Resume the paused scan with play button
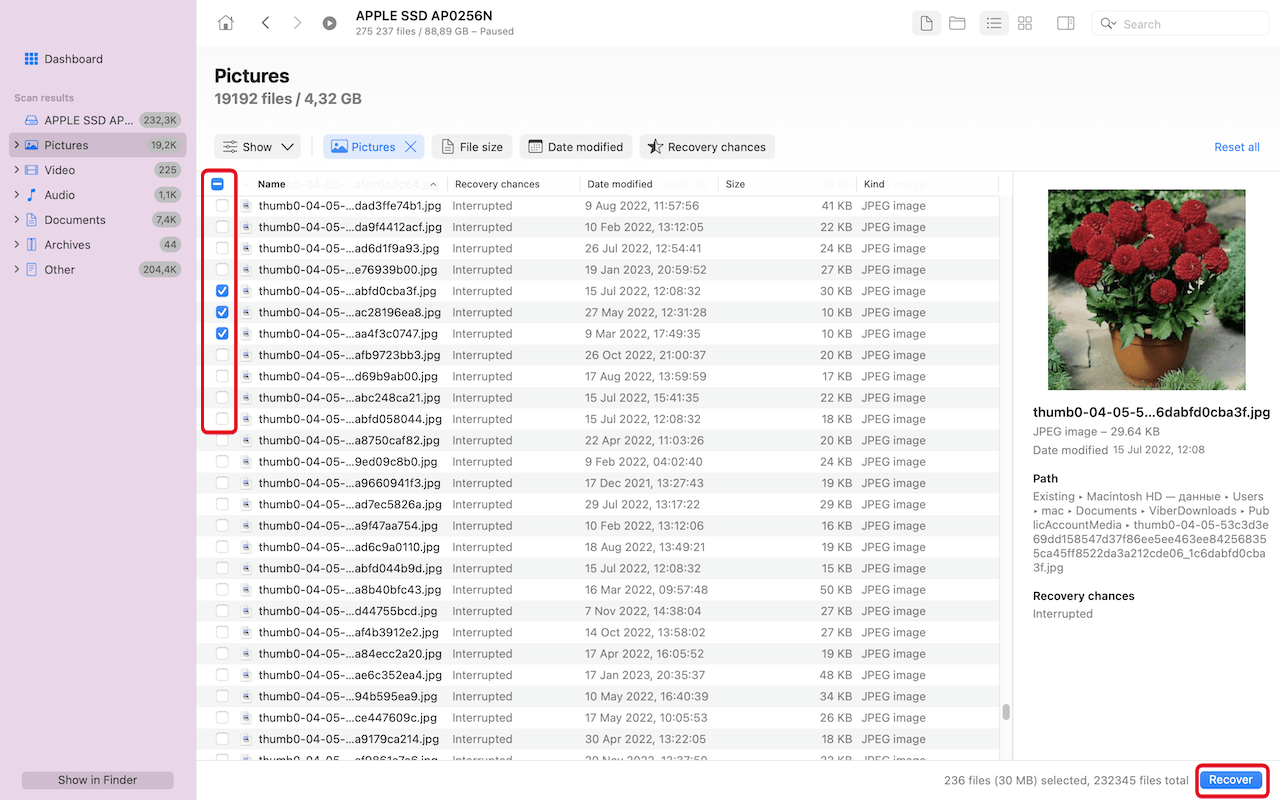The height and width of the screenshot is (800, 1280). point(329,23)
